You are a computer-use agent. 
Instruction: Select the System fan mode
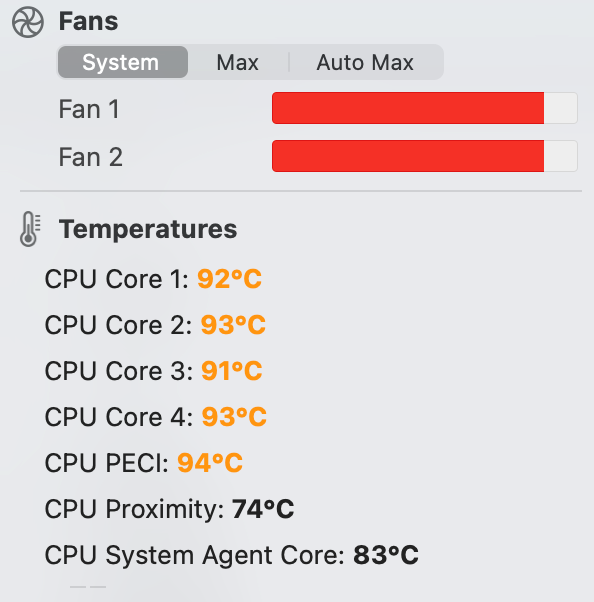point(123,62)
